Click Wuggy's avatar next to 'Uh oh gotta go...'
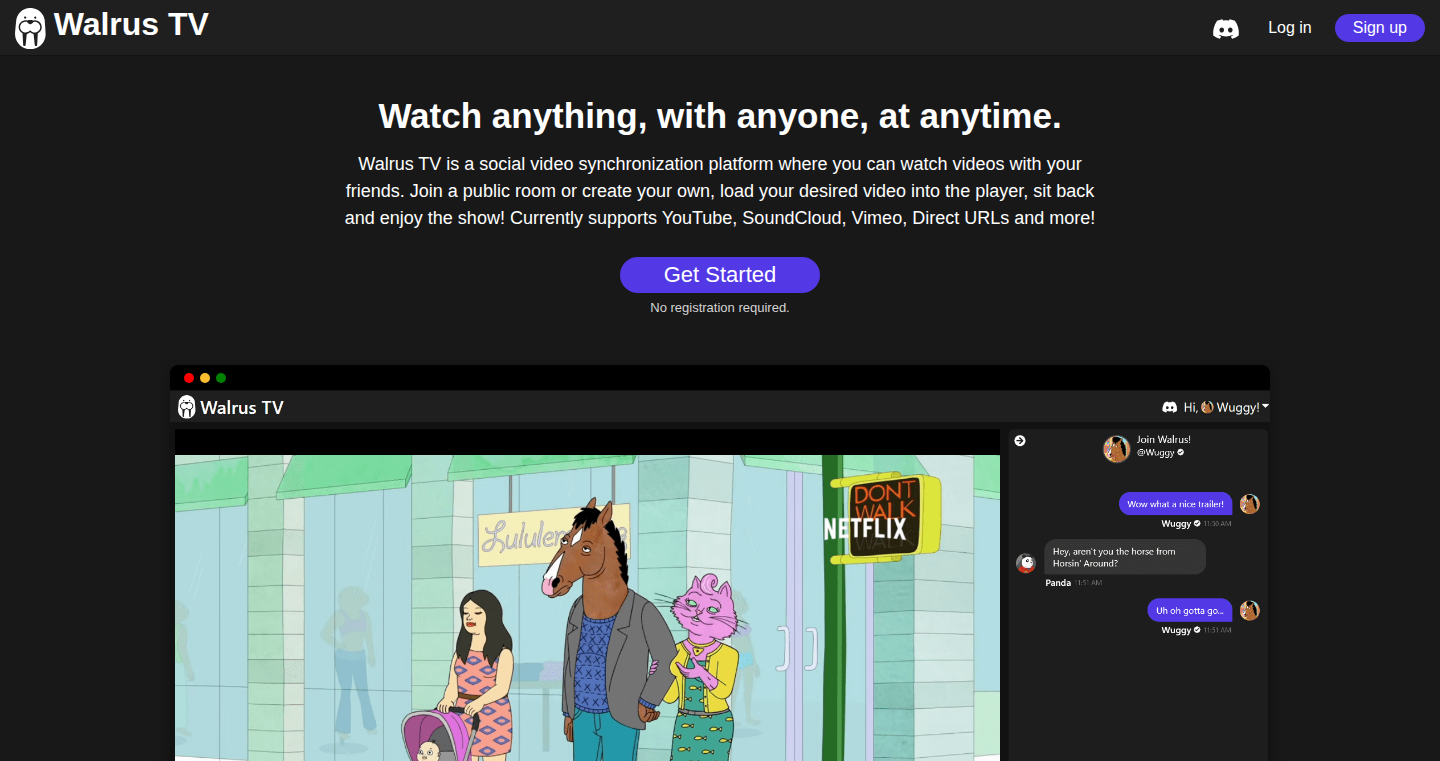The height and width of the screenshot is (761, 1440). (1249, 610)
